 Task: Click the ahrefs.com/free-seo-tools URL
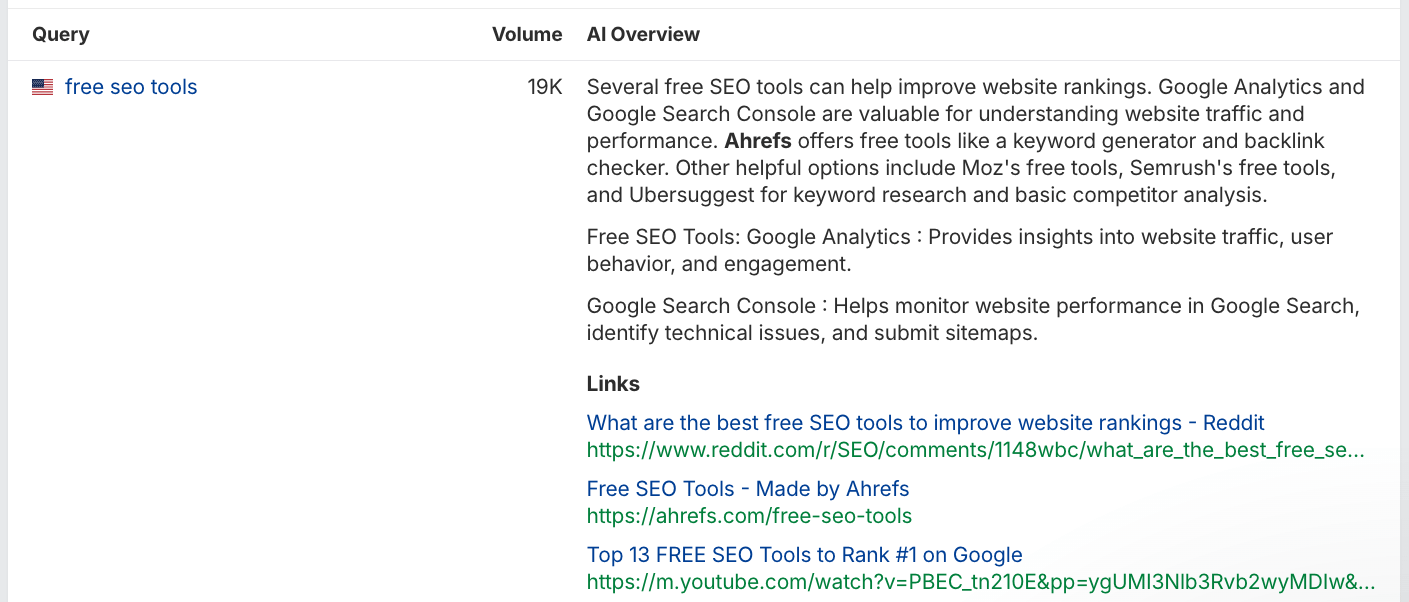pyautogui.click(x=749, y=516)
